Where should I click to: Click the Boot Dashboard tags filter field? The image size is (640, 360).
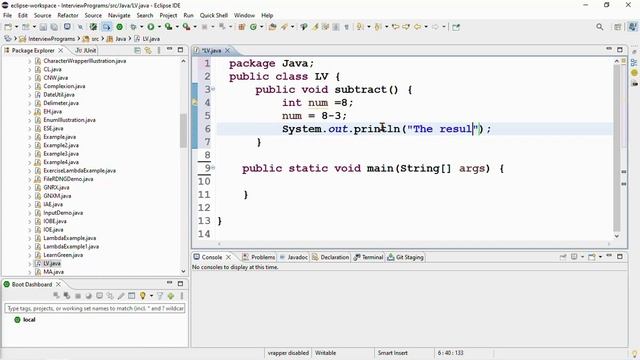coord(95,308)
